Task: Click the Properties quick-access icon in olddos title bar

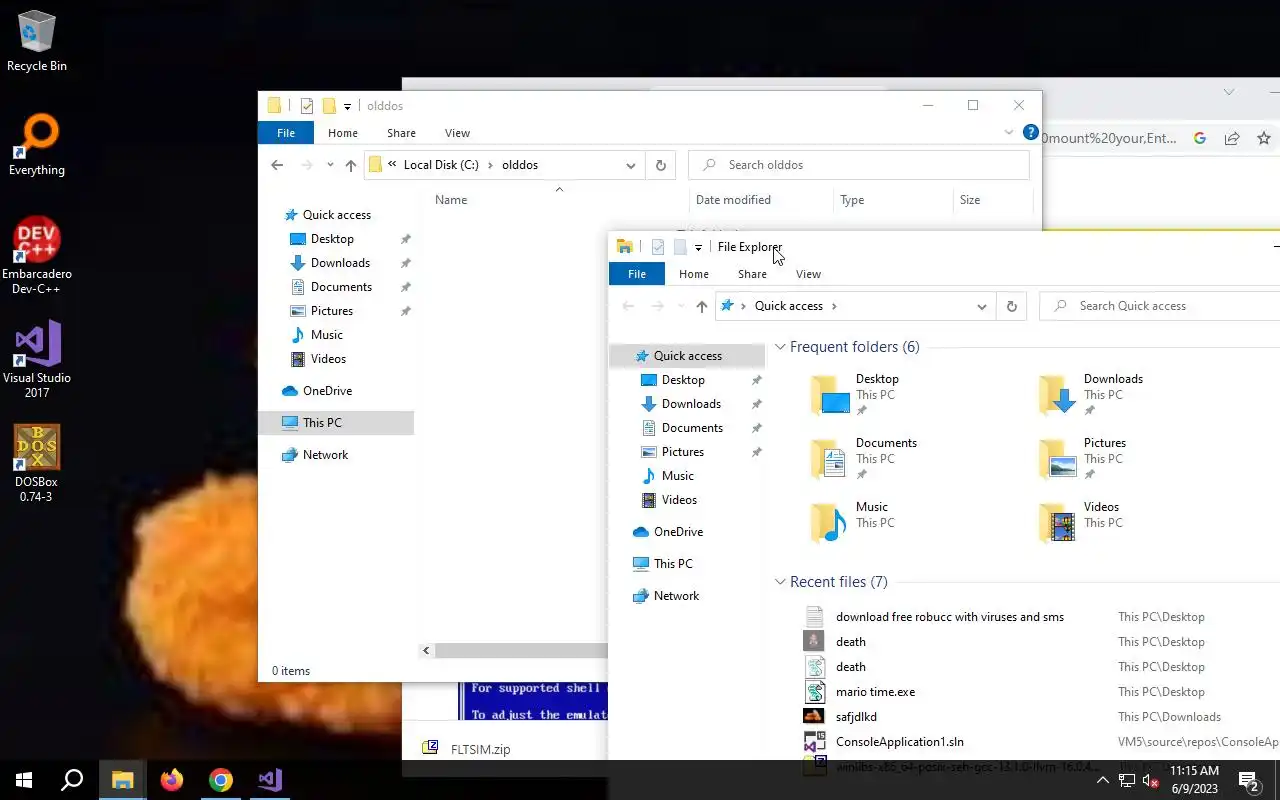Action: [x=307, y=106]
